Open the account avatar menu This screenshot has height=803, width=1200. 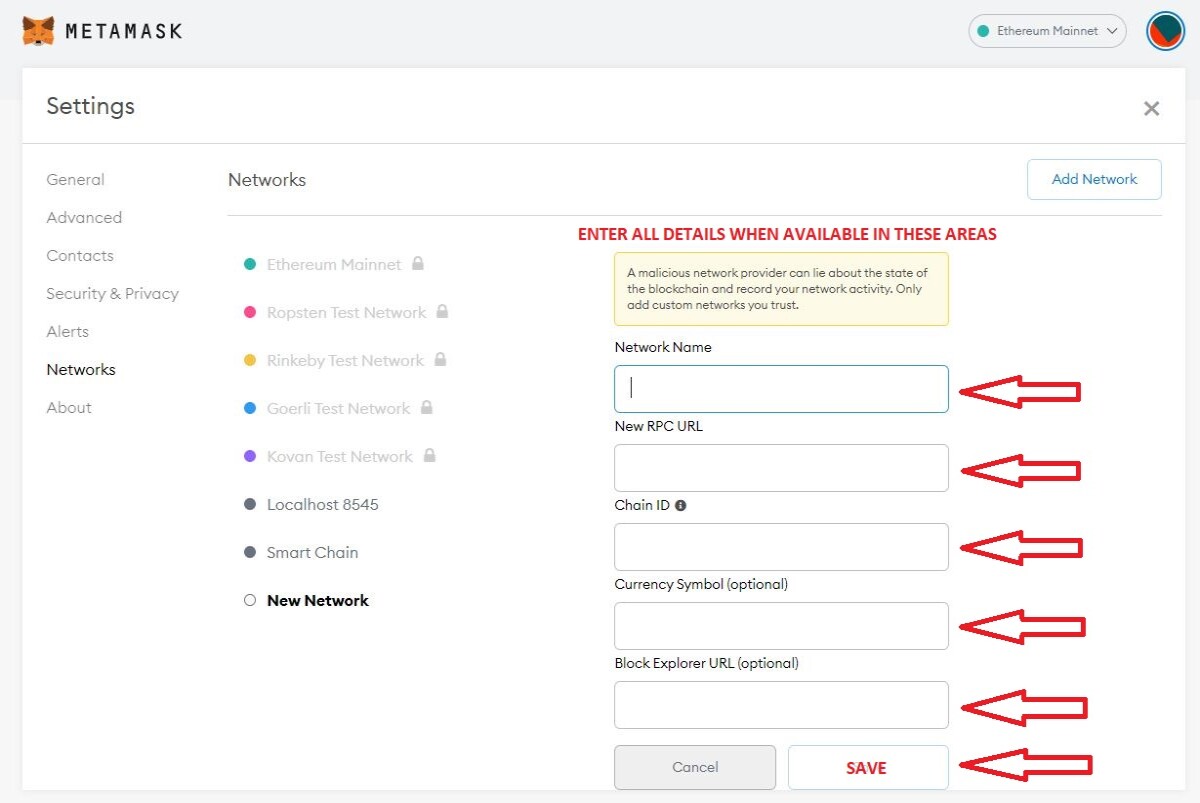point(1165,31)
